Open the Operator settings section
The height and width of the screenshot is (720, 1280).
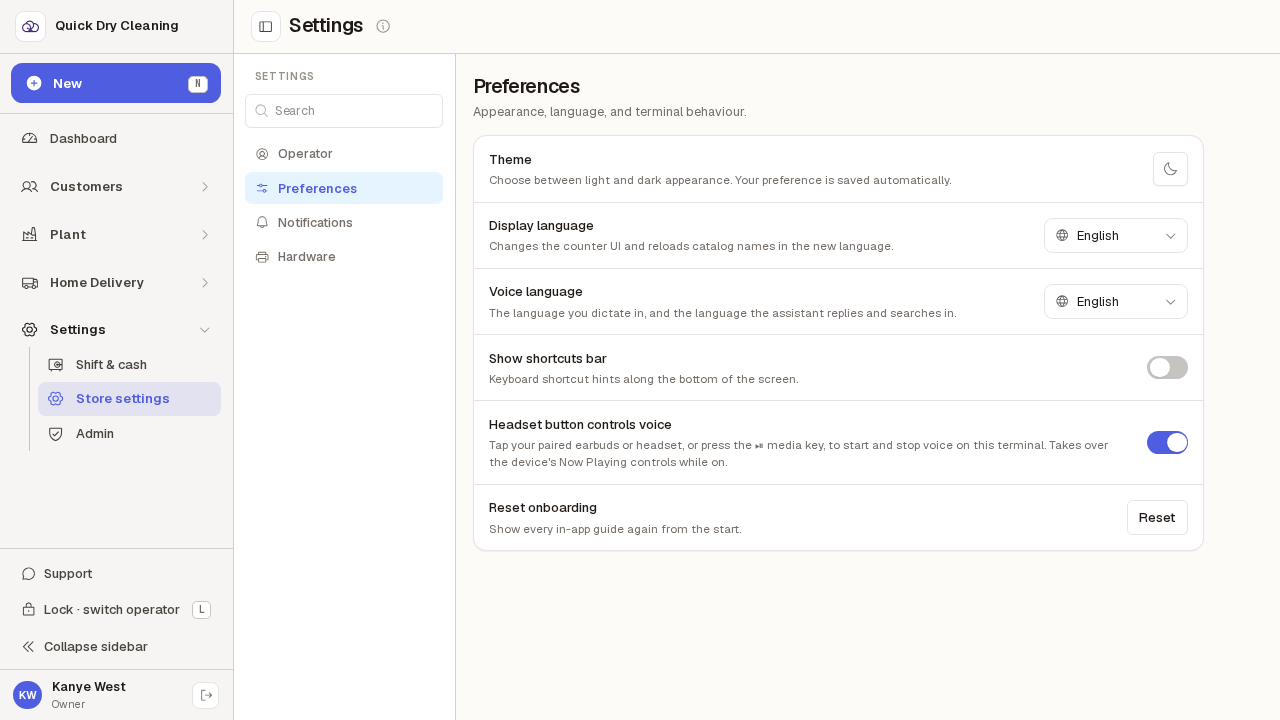344,154
